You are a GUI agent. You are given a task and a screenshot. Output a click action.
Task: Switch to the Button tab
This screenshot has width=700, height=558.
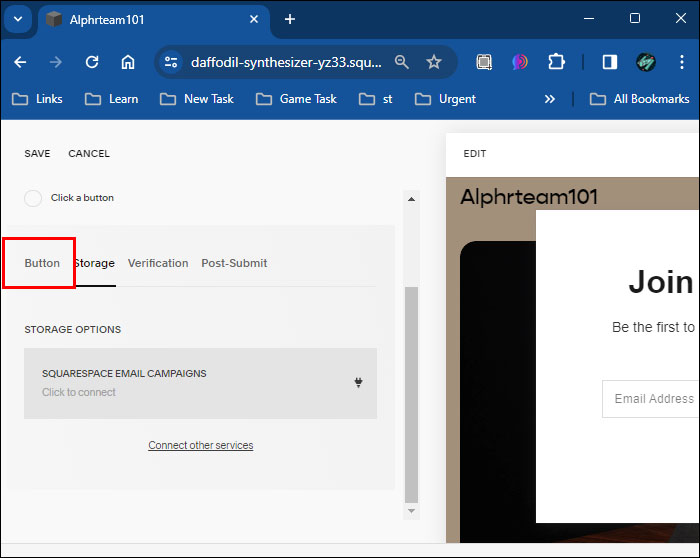tap(42, 263)
